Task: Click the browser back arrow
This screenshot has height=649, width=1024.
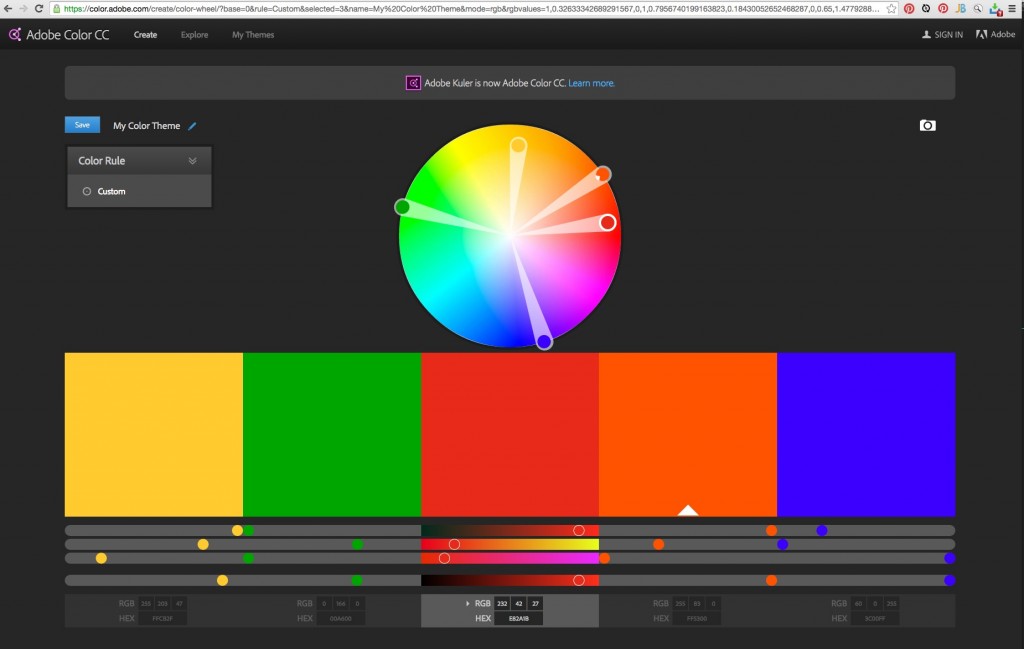Action: point(8,8)
